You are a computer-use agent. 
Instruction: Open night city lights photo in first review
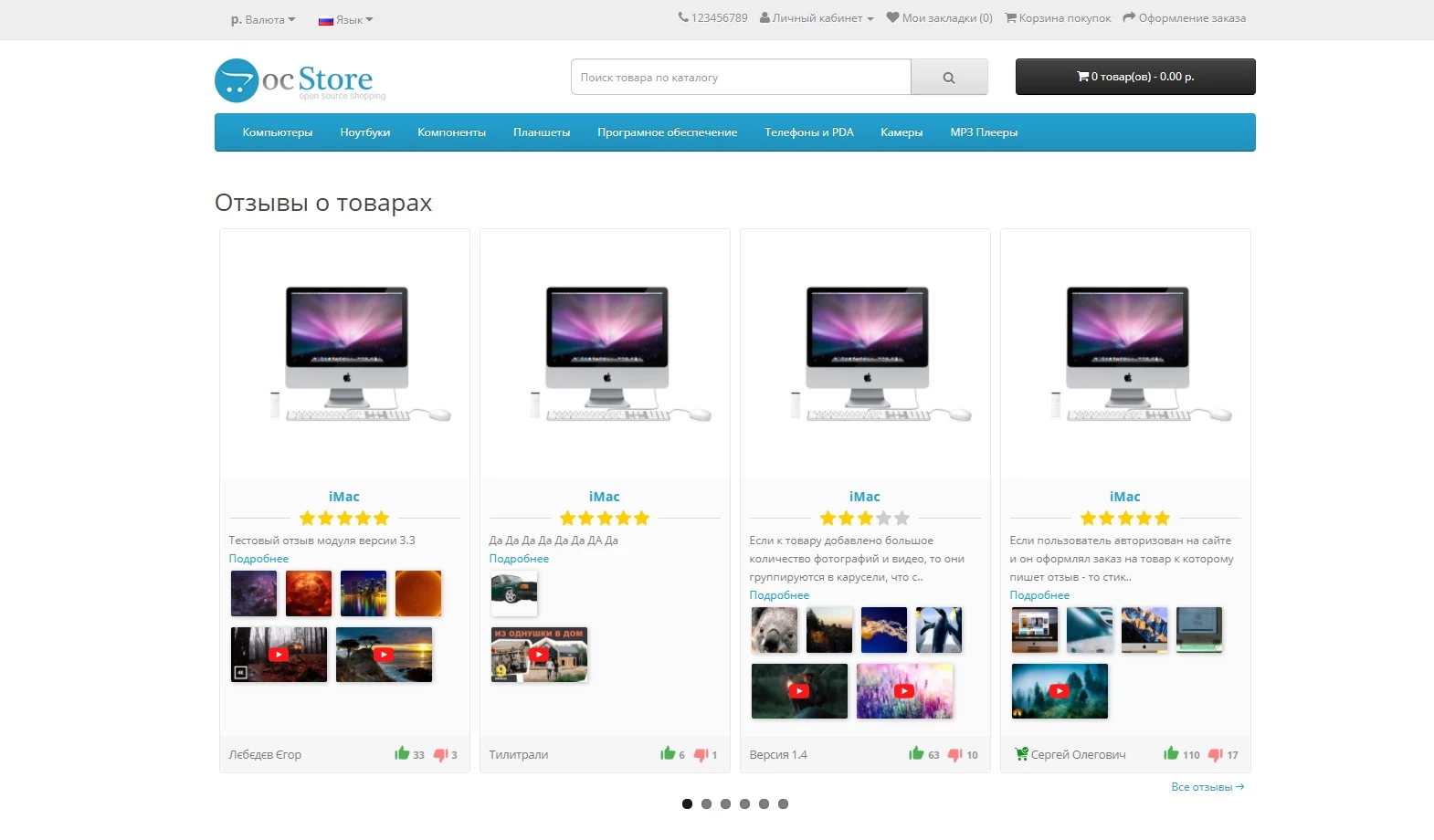point(364,593)
